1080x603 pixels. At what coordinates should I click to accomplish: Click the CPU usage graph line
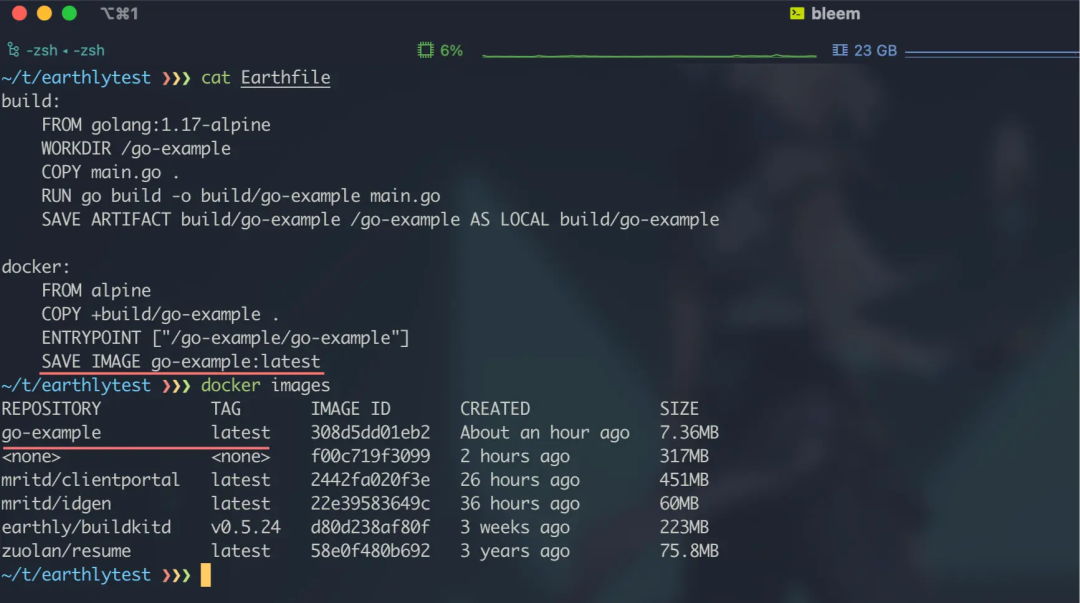click(649, 55)
